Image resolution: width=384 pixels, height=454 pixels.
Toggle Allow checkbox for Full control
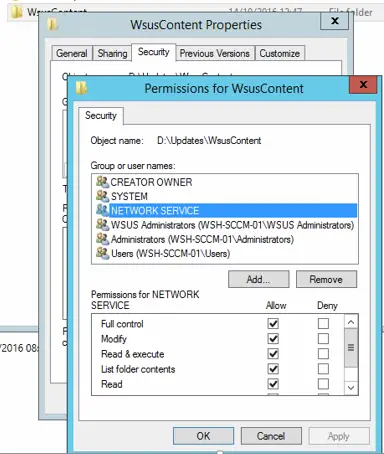(273, 323)
